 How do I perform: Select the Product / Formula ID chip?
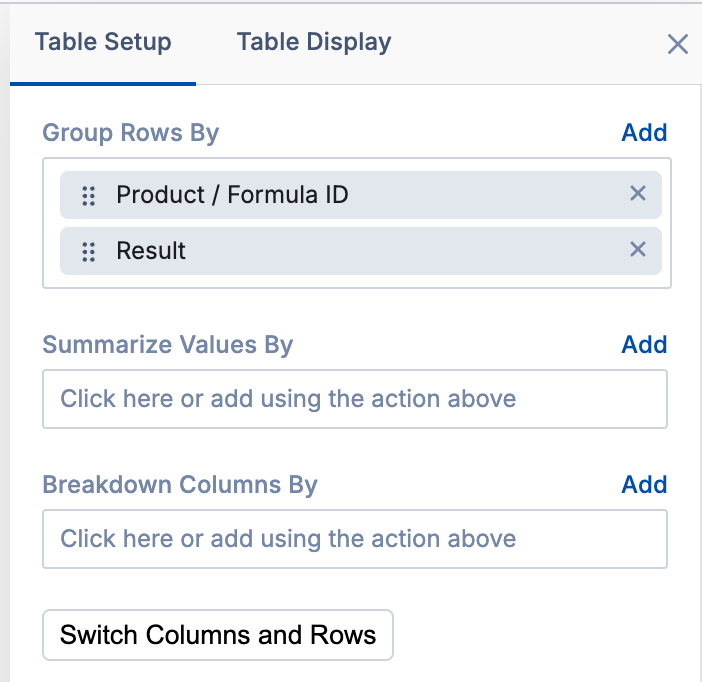[232, 195]
